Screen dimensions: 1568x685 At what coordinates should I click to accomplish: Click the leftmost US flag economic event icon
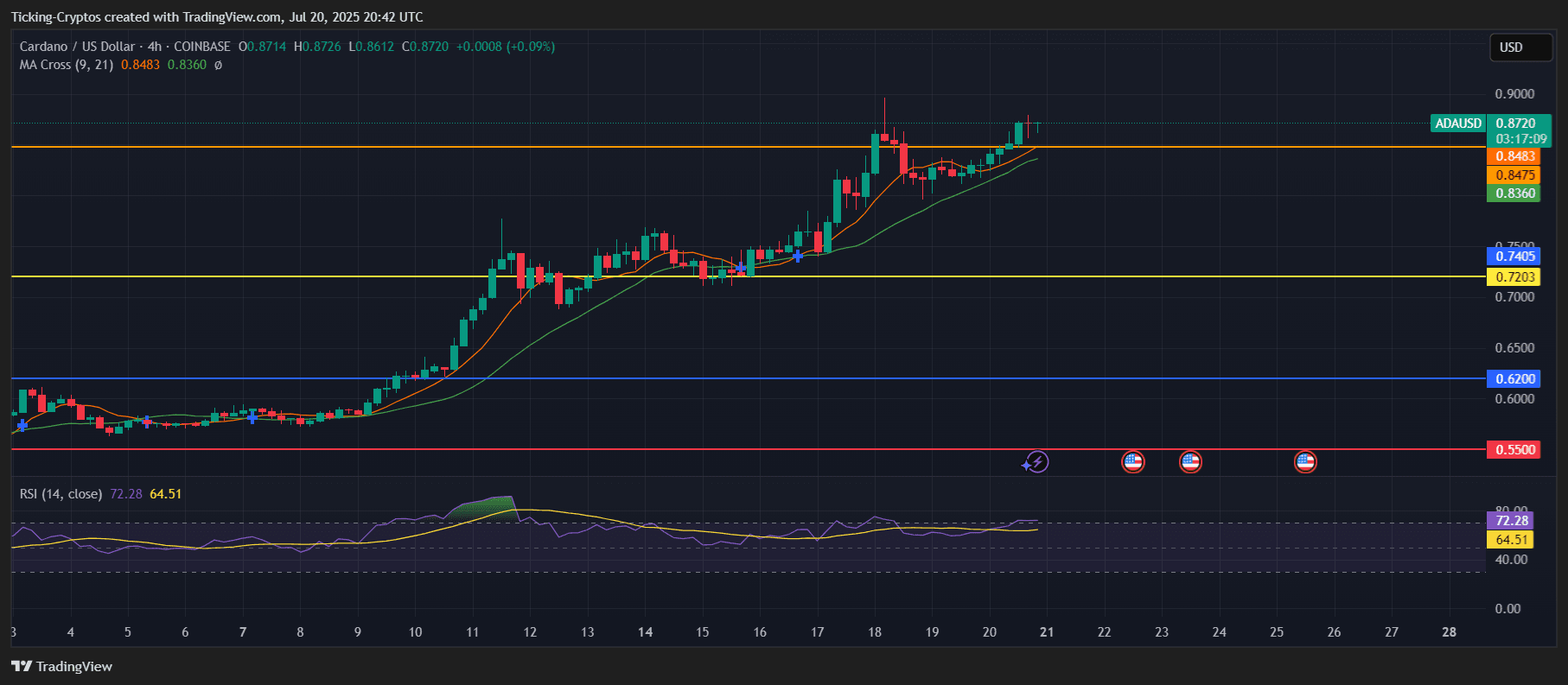point(1132,462)
